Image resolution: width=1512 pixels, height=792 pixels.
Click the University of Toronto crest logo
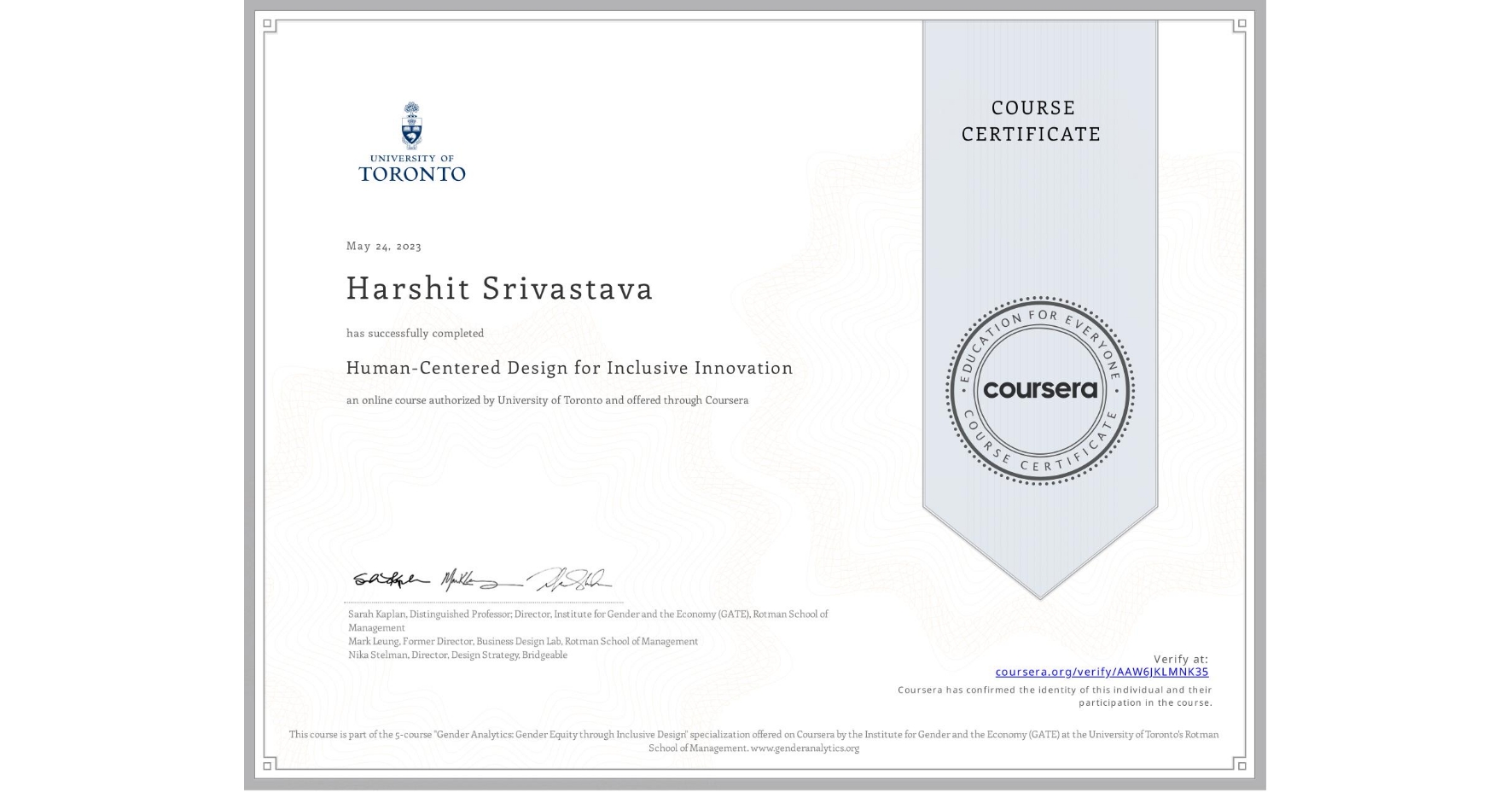(x=412, y=124)
